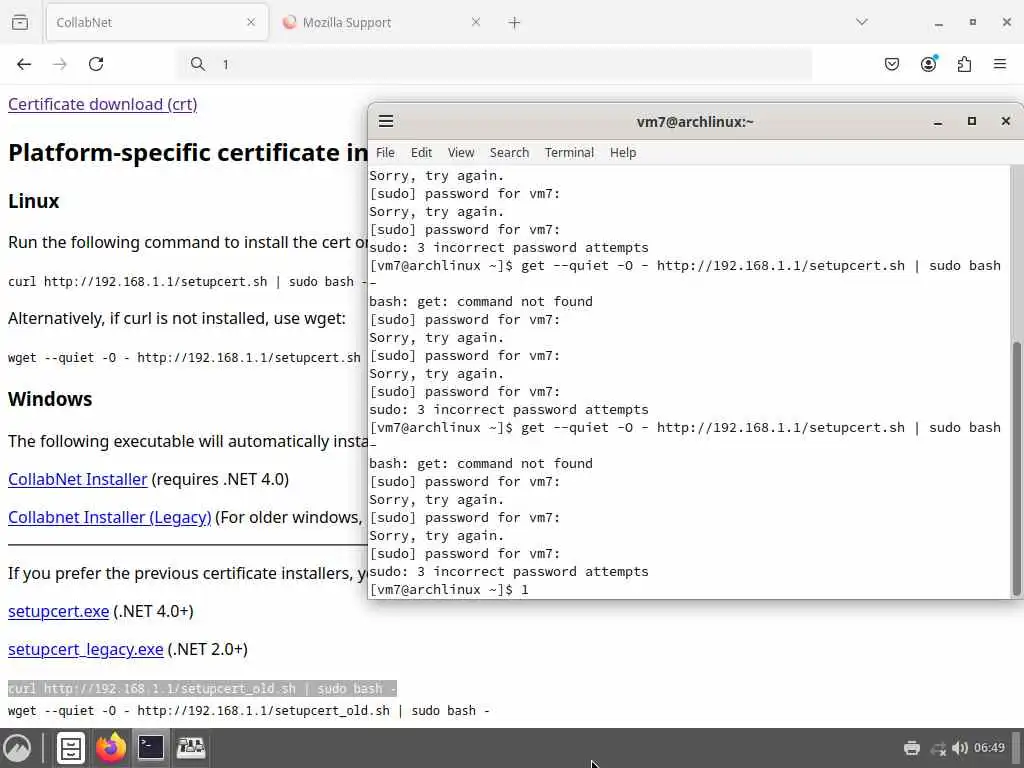
Task: Download setupcert_legacy.exe link
Action: 86,649
